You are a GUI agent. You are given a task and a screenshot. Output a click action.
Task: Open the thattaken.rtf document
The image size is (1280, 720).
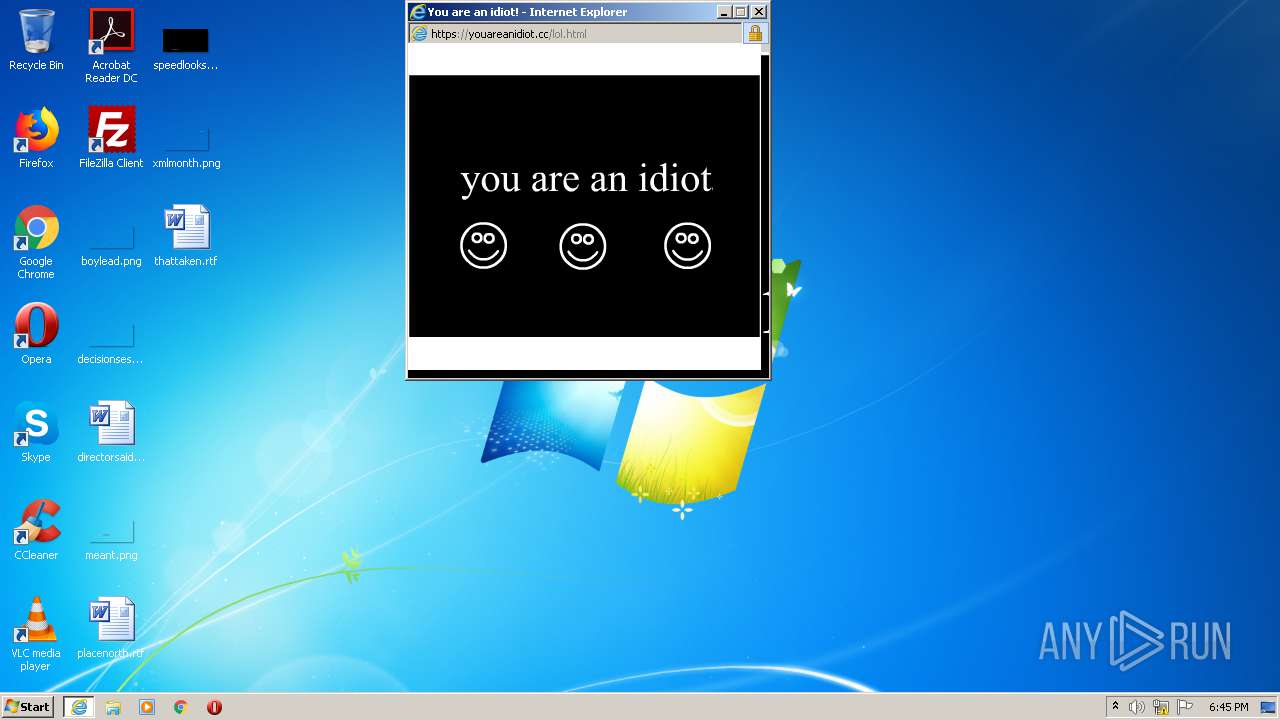(186, 236)
